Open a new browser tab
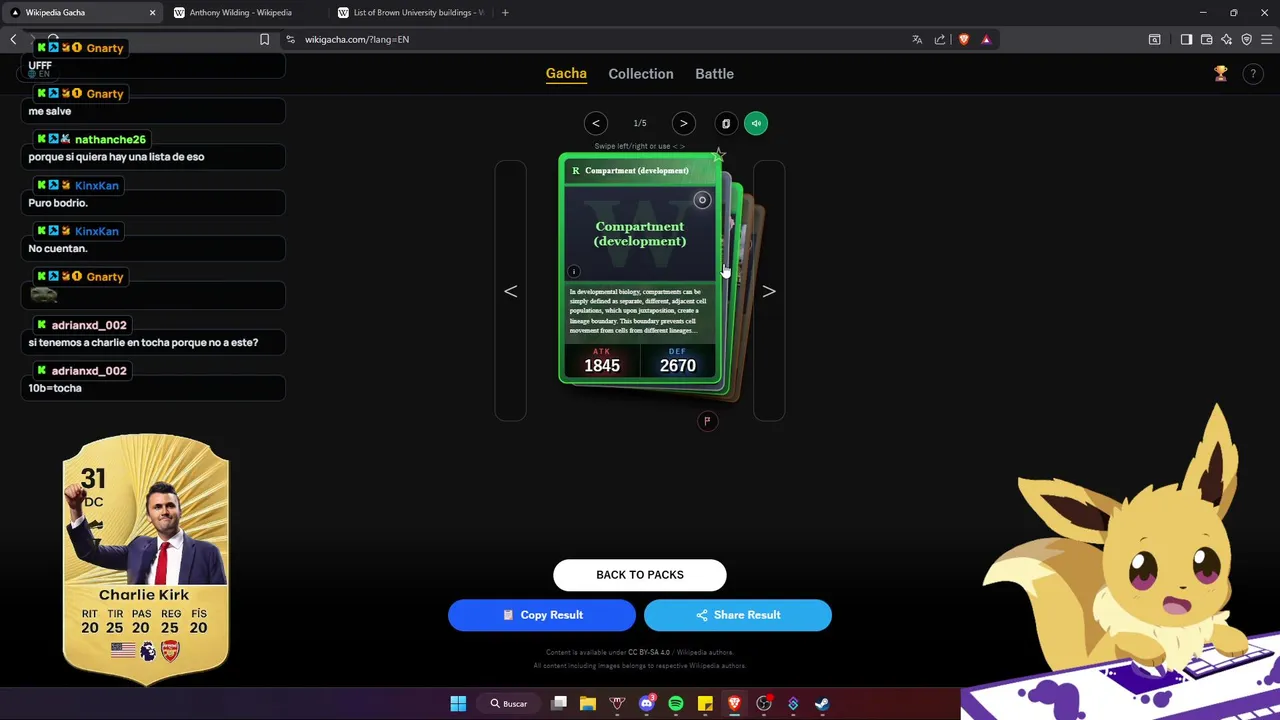This screenshot has height=720, width=1280. [505, 13]
